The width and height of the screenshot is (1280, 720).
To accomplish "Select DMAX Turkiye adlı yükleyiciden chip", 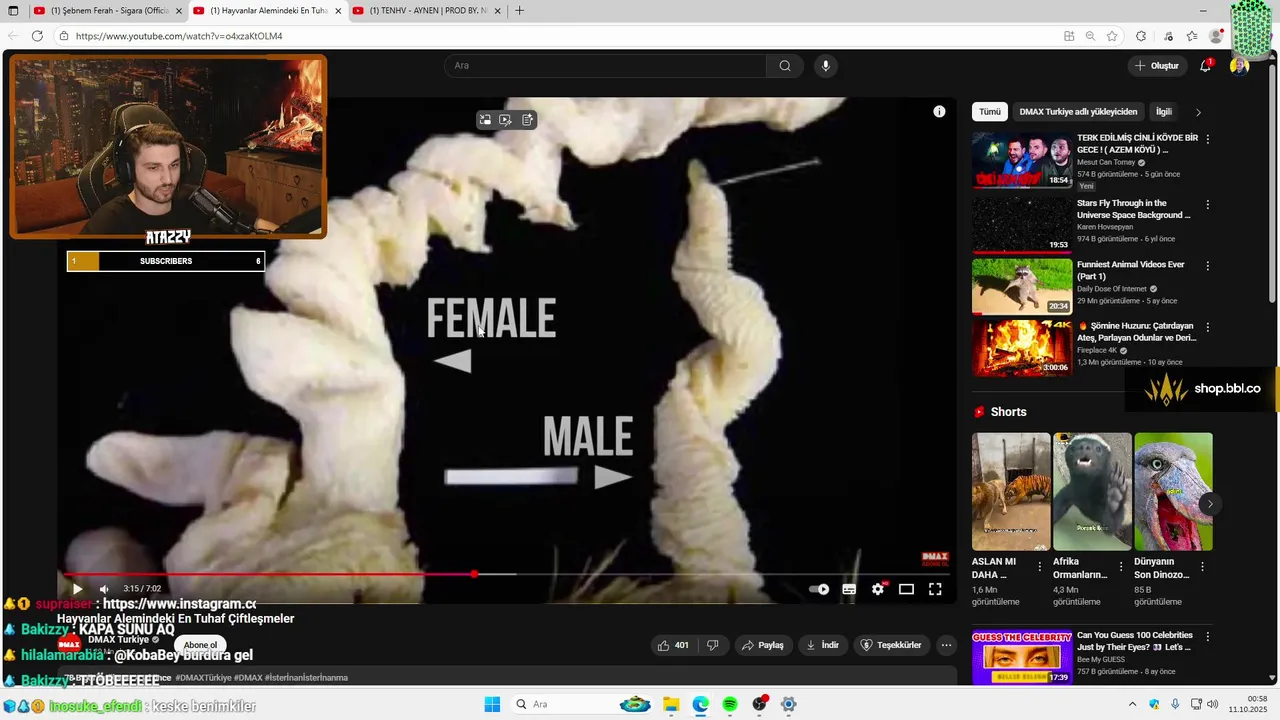I will (x=1078, y=112).
